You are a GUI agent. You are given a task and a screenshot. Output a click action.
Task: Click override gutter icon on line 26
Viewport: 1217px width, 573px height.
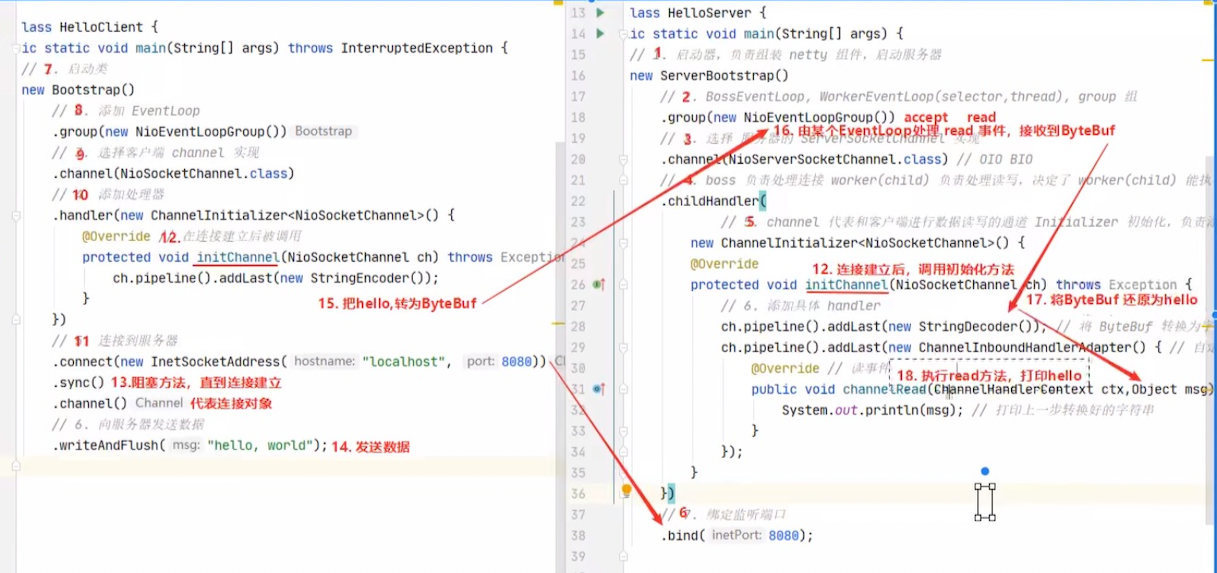[599, 285]
